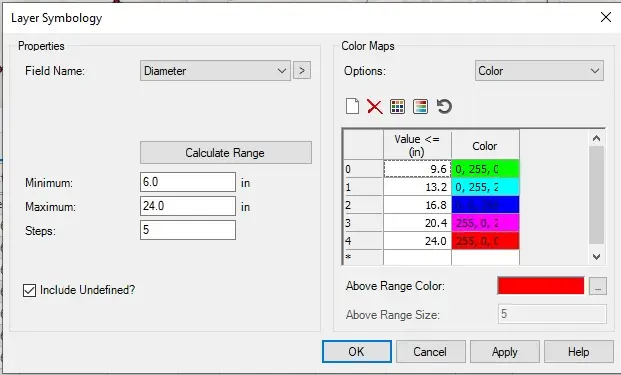Viewport: 621px width, 375px height.
Task: Click the arrow button beside Field Name
Action: pos(302,70)
